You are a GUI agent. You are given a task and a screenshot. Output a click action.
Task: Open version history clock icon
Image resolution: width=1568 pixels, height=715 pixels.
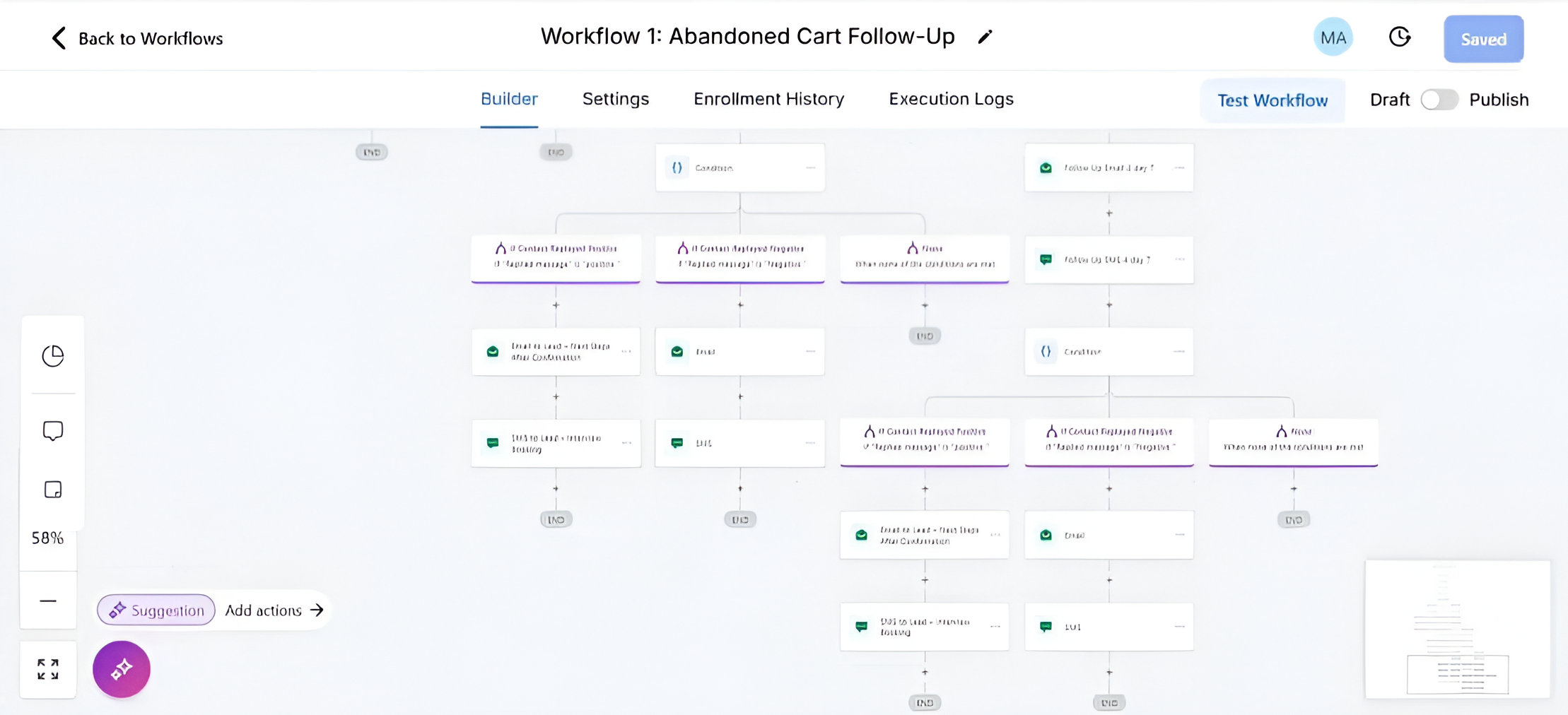(x=1399, y=37)
